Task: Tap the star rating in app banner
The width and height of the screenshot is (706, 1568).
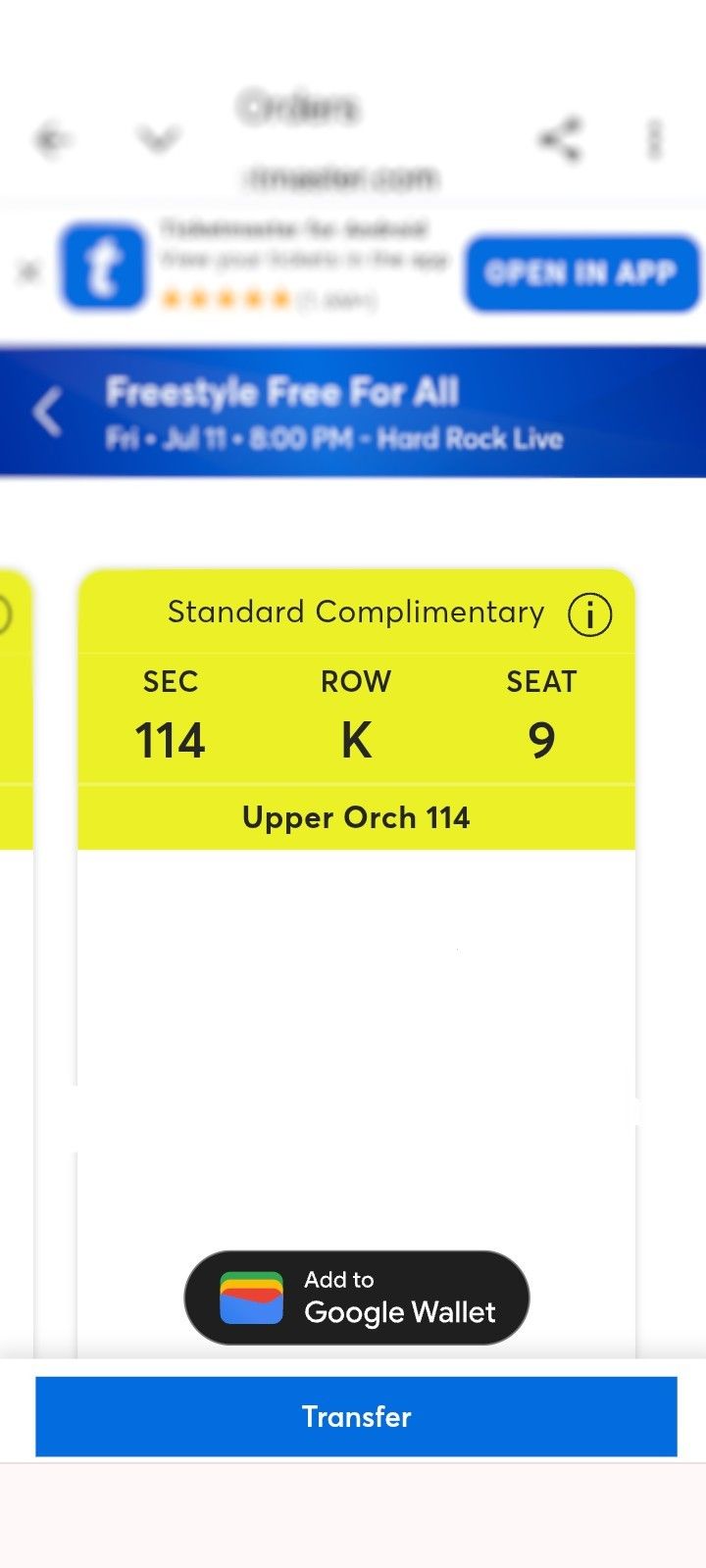Action: tap(227, 298)
